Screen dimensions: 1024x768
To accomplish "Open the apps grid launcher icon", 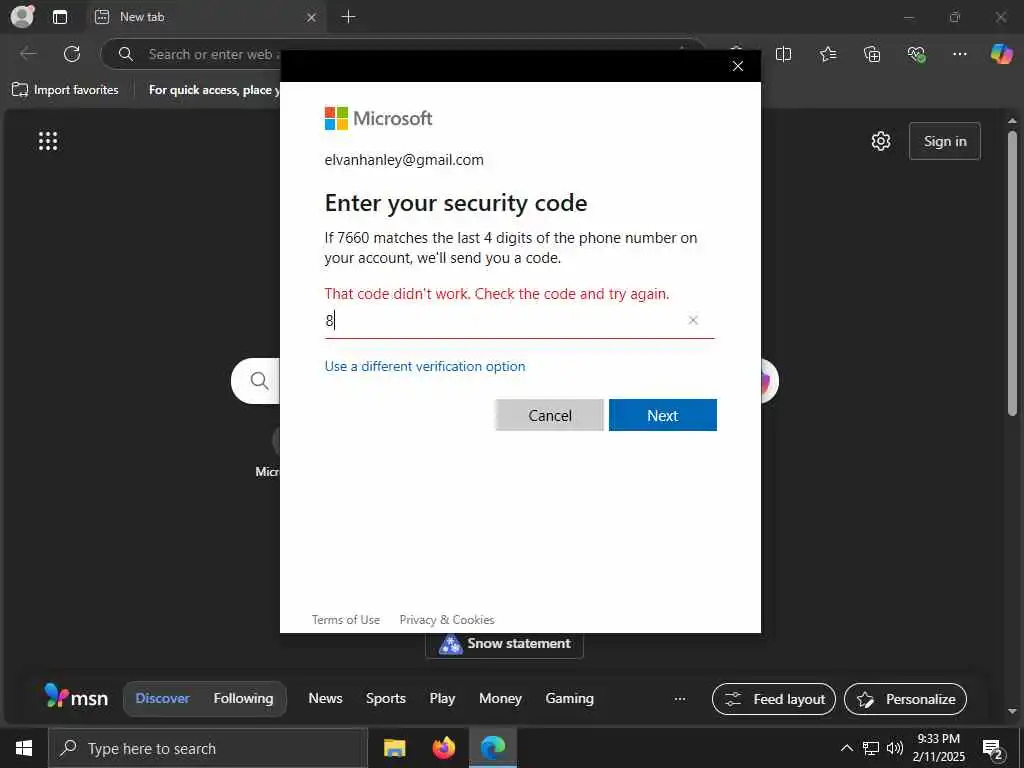I will click(x=48, y=141).
